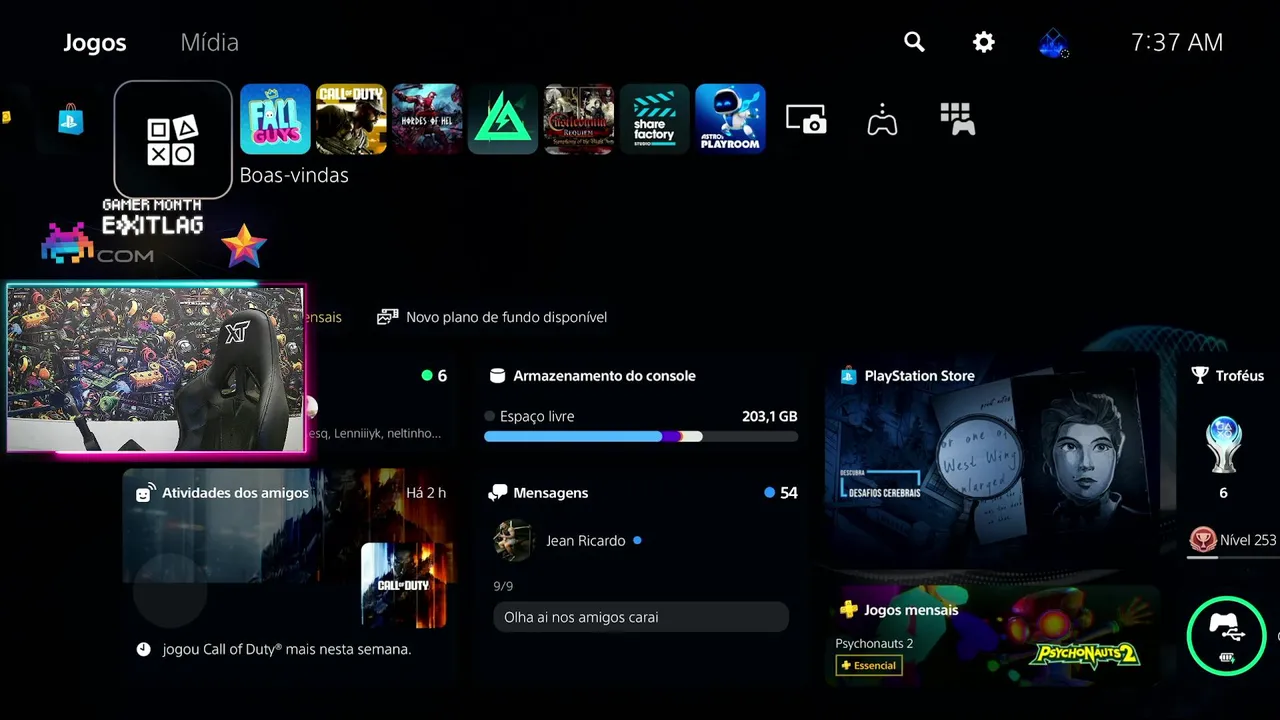1280x720 pixels.
Task: Open the settings gear icon
Action: tap(984, 42)
